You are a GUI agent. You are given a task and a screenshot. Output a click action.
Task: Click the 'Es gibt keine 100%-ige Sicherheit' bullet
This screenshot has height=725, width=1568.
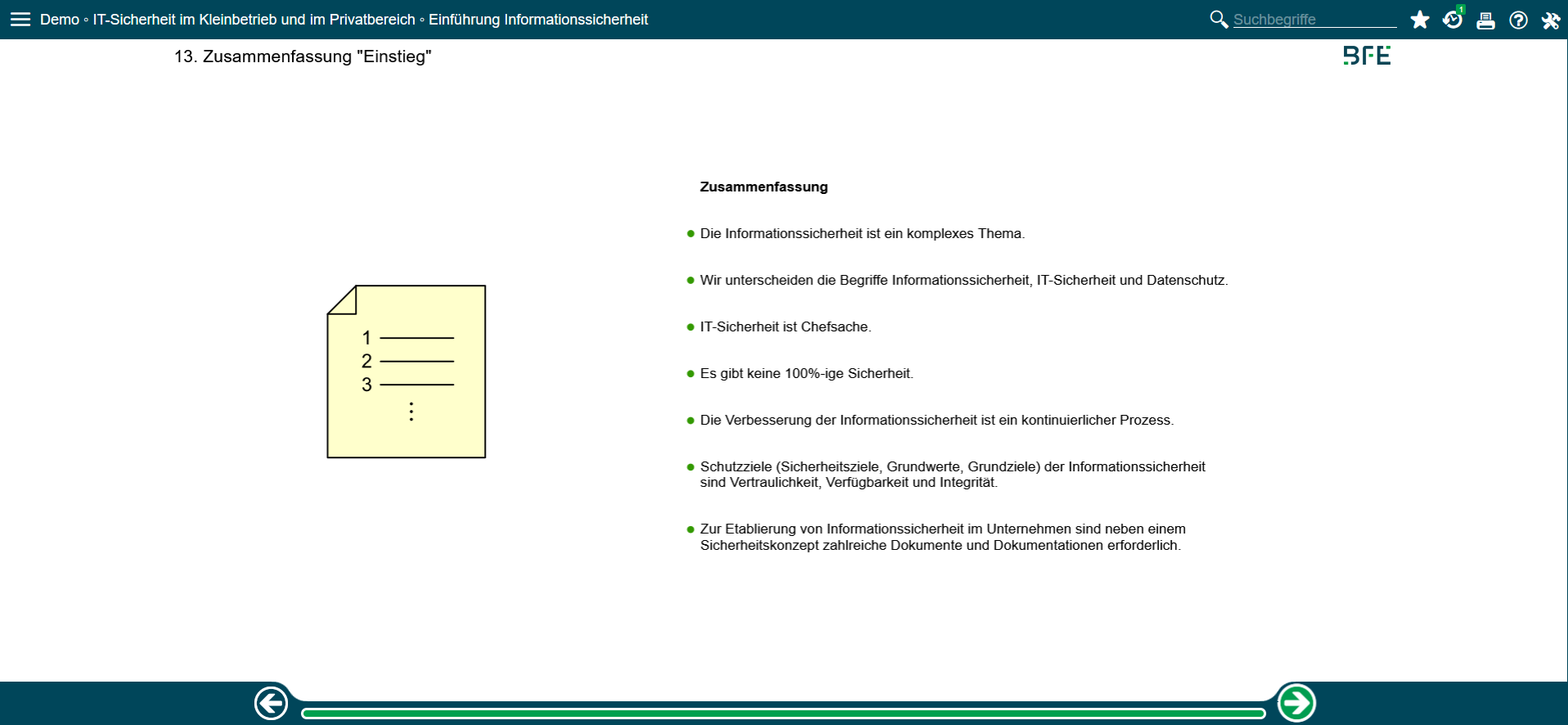point(806,373)
